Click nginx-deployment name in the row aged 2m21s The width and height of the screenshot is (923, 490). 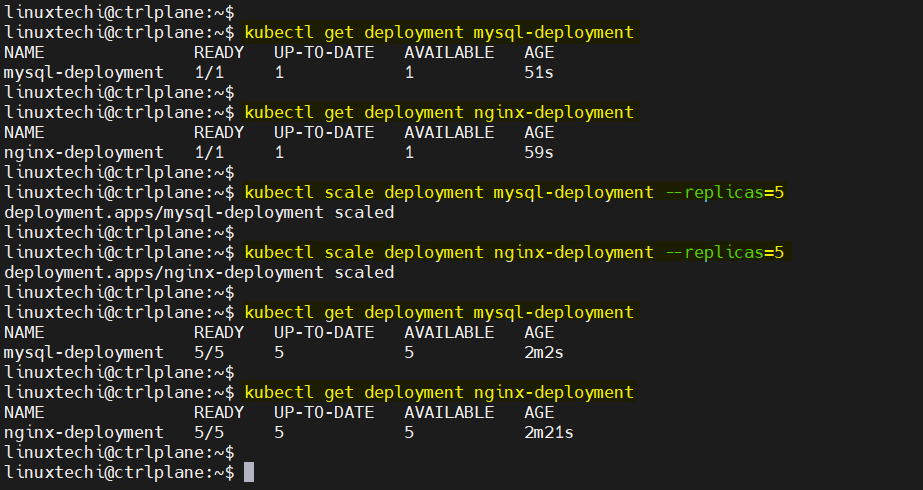pos(84,433)
